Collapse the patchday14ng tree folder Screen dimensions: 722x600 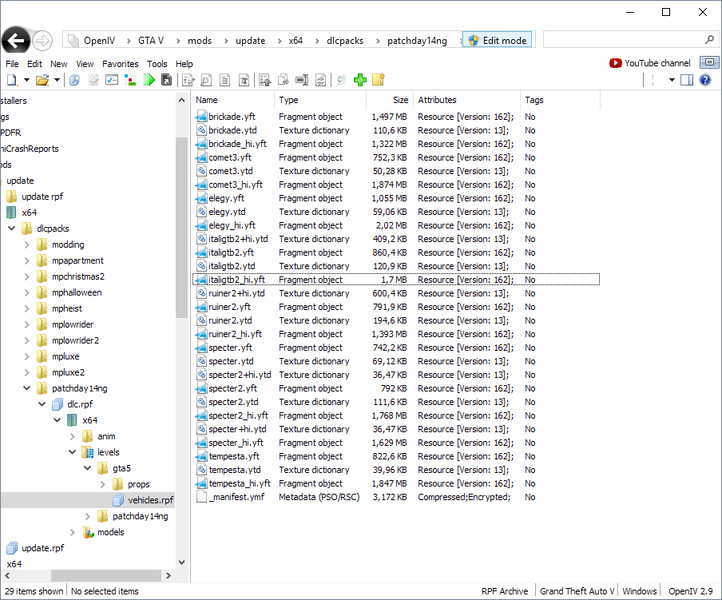[27, 387]
